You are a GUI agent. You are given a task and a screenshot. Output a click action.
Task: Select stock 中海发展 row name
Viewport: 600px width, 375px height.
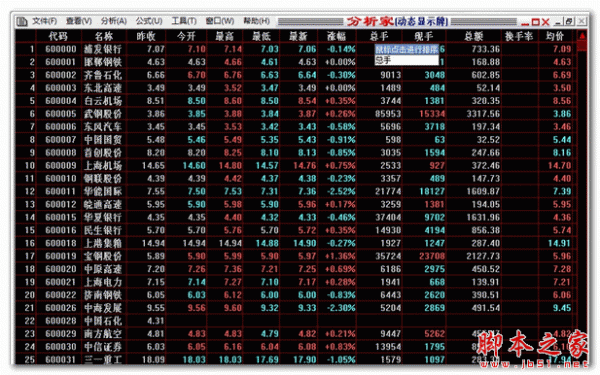coord(103,308)
